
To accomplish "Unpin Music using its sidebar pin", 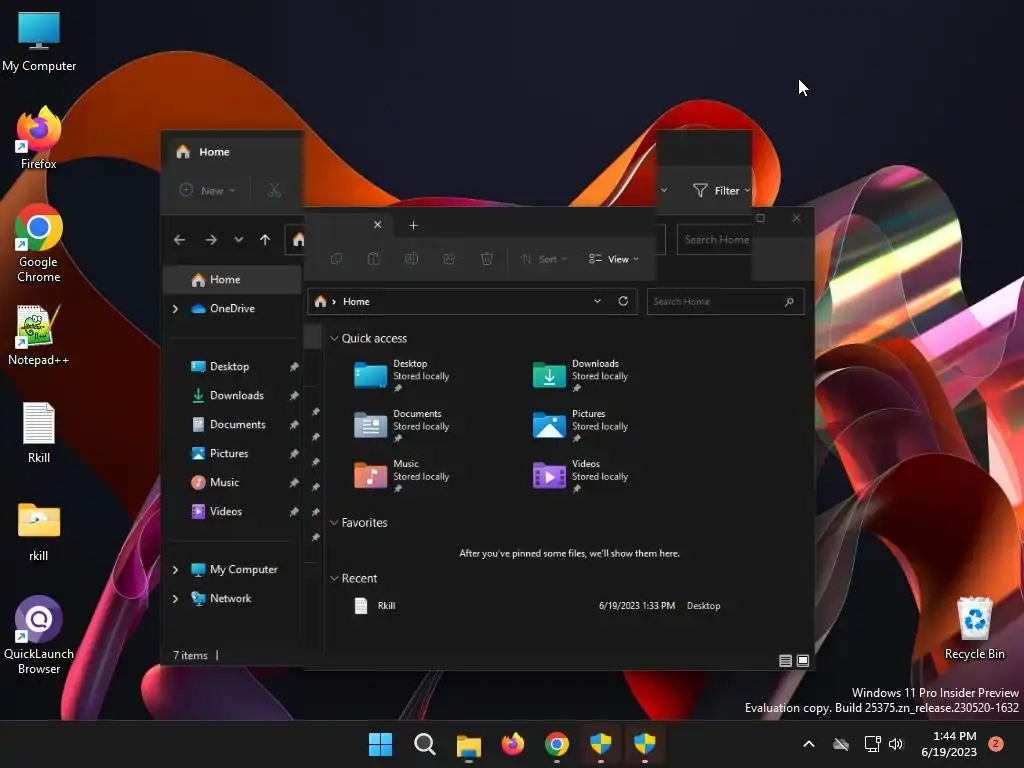I will tap(294, 483).
